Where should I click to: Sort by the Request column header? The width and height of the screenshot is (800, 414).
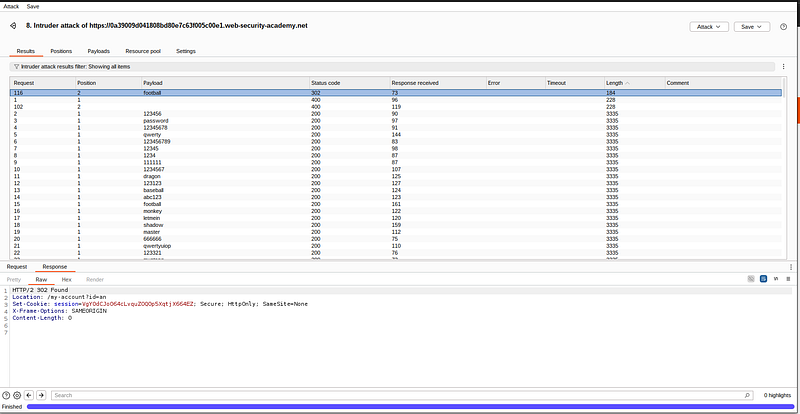point(43,83)
